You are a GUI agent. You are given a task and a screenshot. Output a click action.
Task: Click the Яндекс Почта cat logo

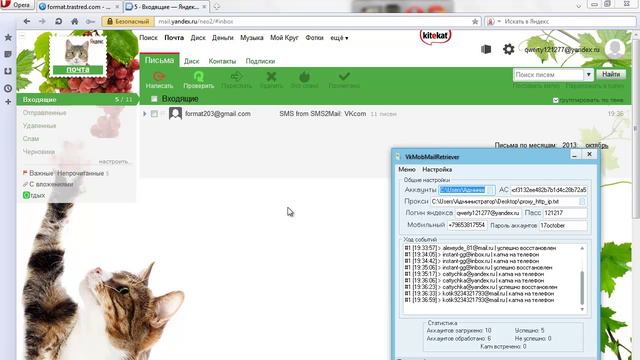pos(78,56)
